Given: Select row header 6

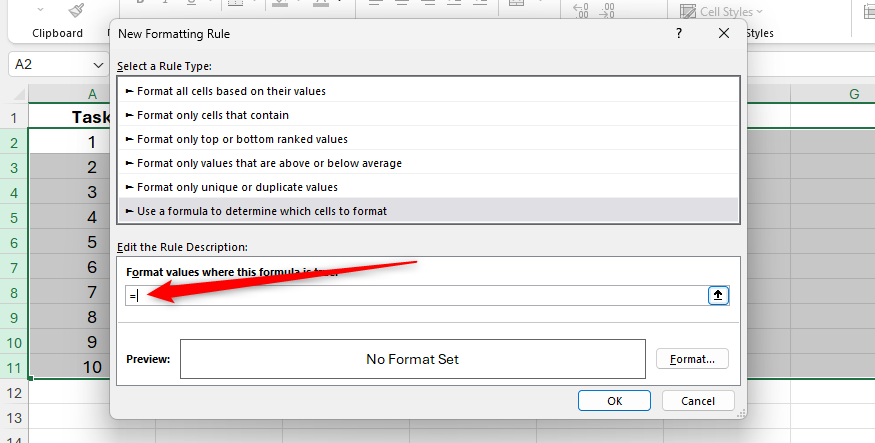Looking at the screenshot, I should point(14,243).
